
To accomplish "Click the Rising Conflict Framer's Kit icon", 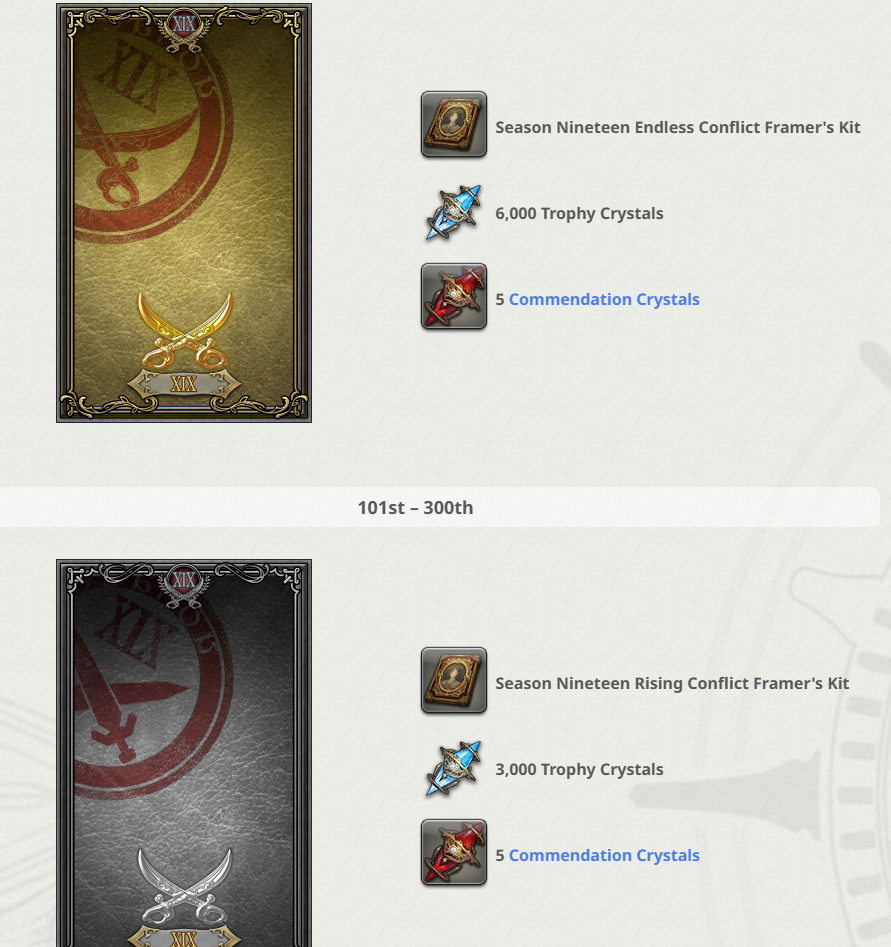I will pyautogui.click(x=454, y=680).
